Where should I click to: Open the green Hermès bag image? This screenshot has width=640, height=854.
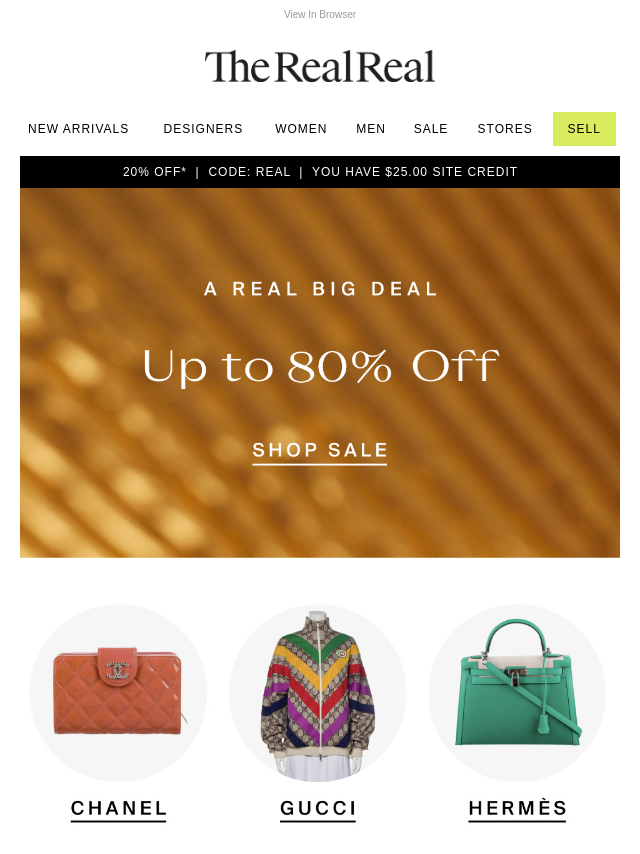point(517,693)
